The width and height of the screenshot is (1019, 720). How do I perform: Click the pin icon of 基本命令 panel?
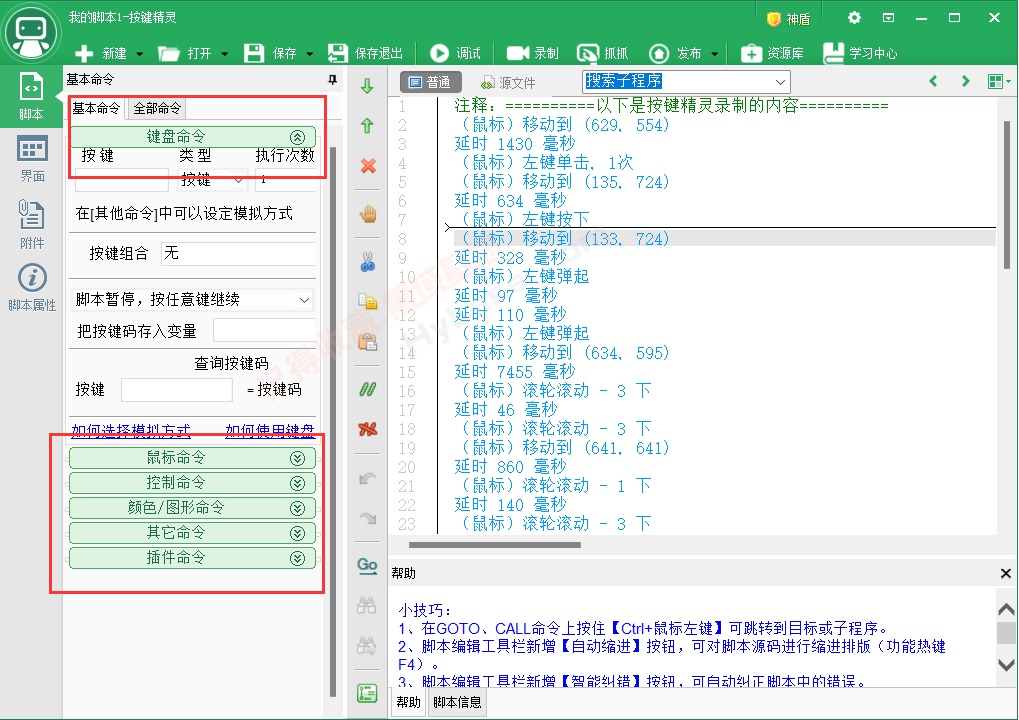(x=332, y=80)
